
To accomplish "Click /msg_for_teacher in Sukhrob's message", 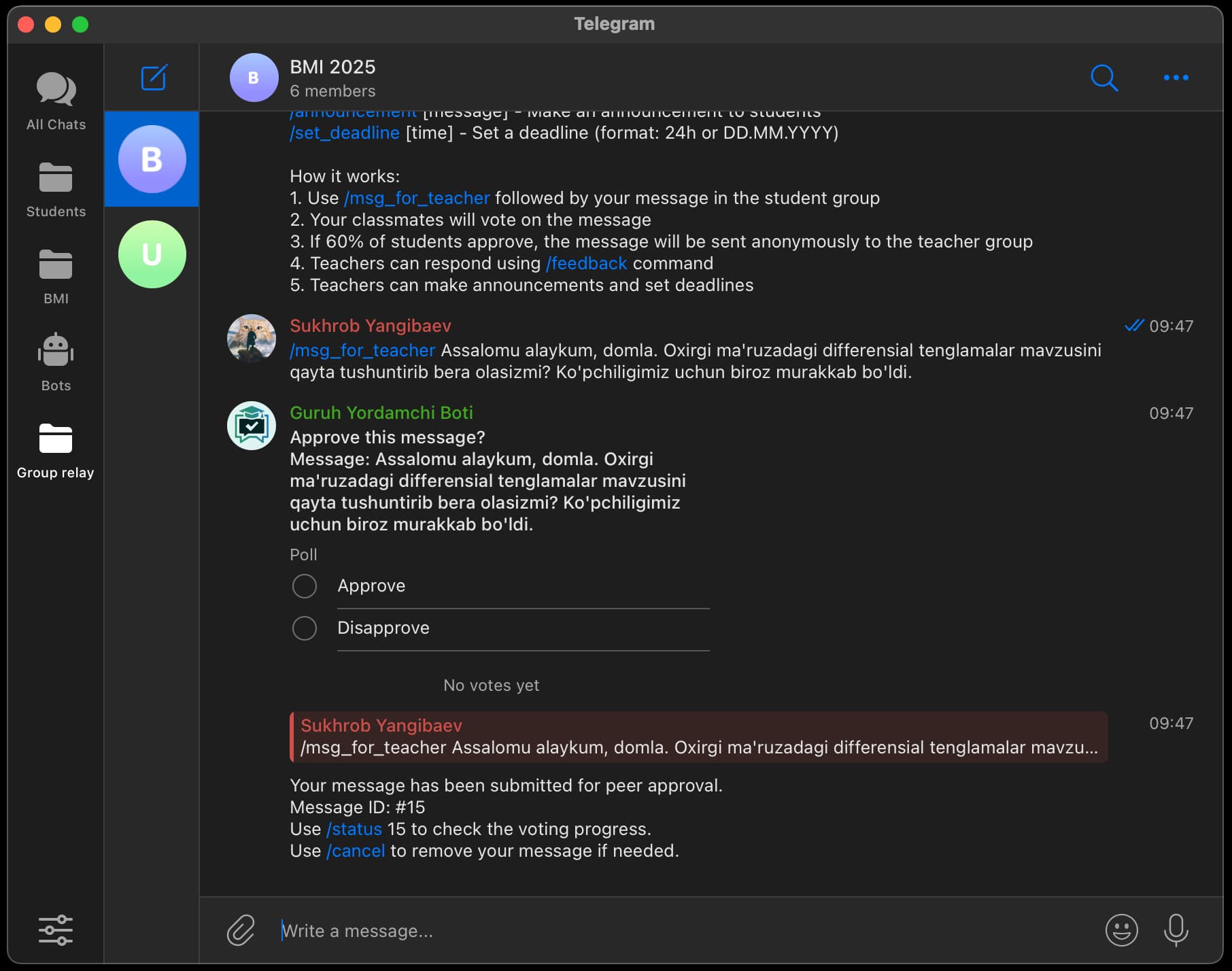I will (362, 350).
